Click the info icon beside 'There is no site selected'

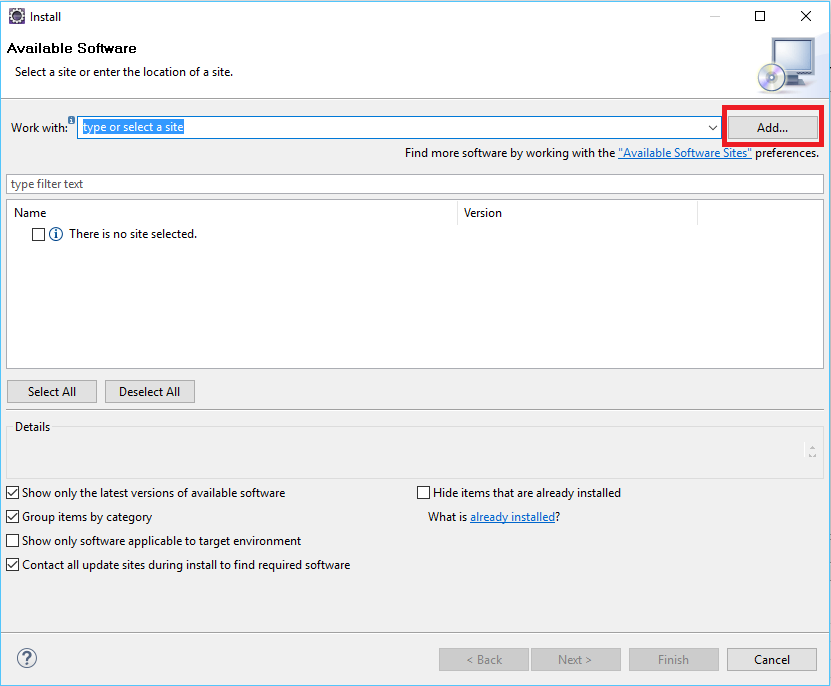point(56,234)
